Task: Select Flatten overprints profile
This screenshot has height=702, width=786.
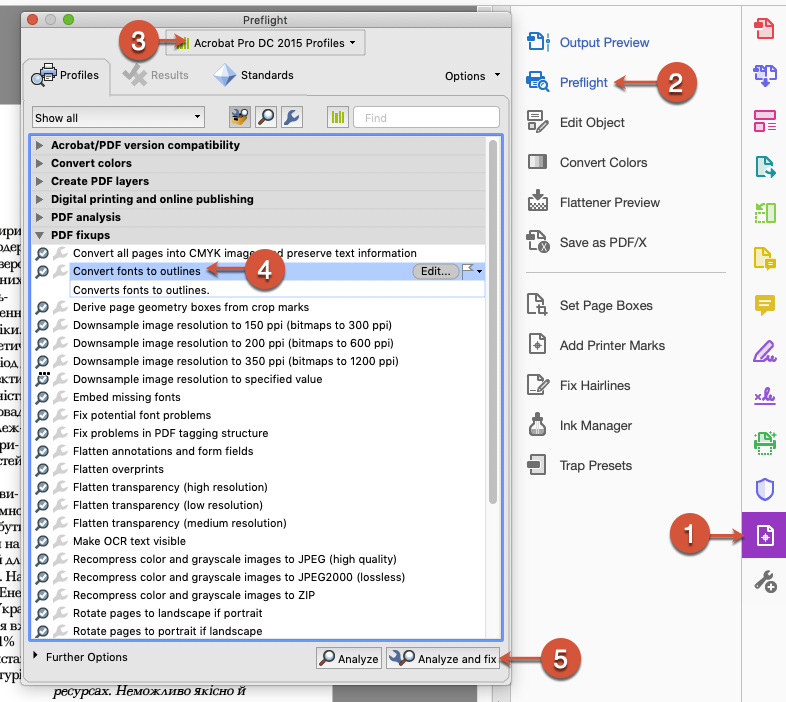Action: (x=118, y=469)
